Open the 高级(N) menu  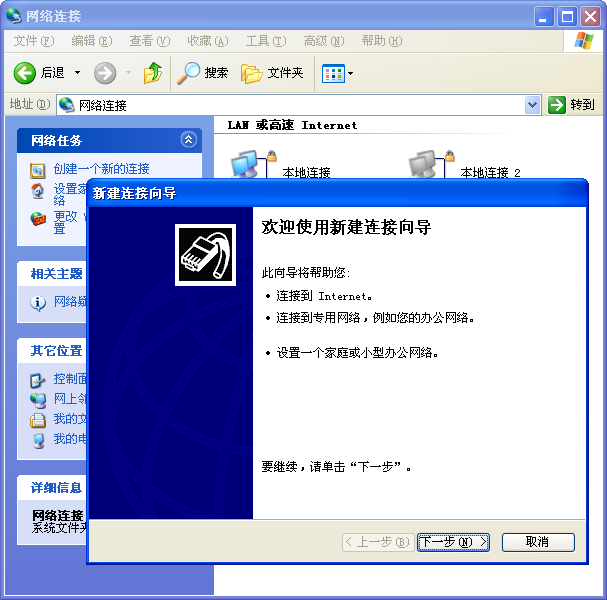point(323,41)
